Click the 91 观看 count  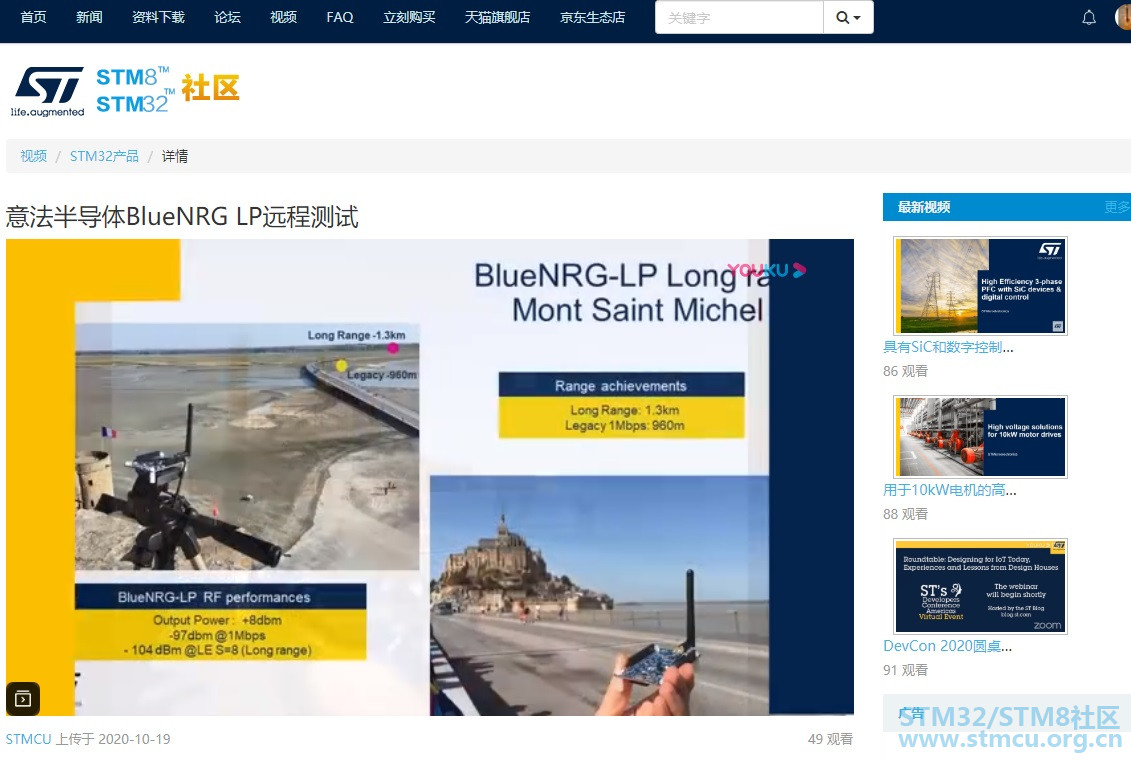tap(905, 670)
